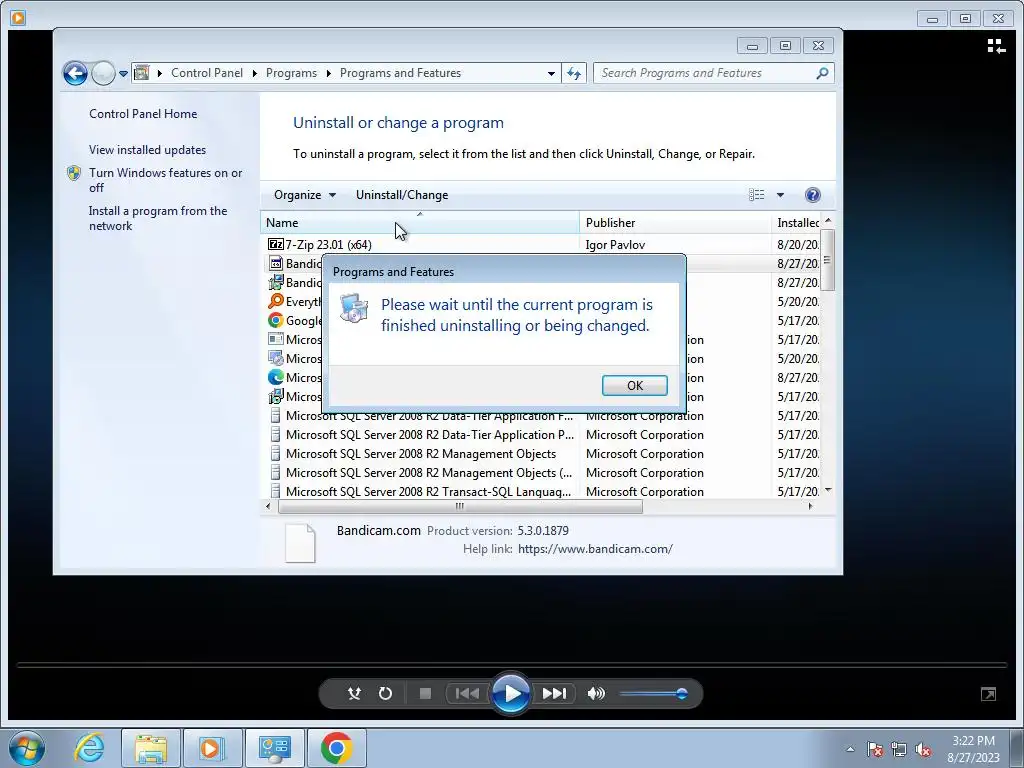The height and width of the screenshot is (768, 1024).
Task: Toggle repeat mode in media player
Action: click(x=385, y=693)
